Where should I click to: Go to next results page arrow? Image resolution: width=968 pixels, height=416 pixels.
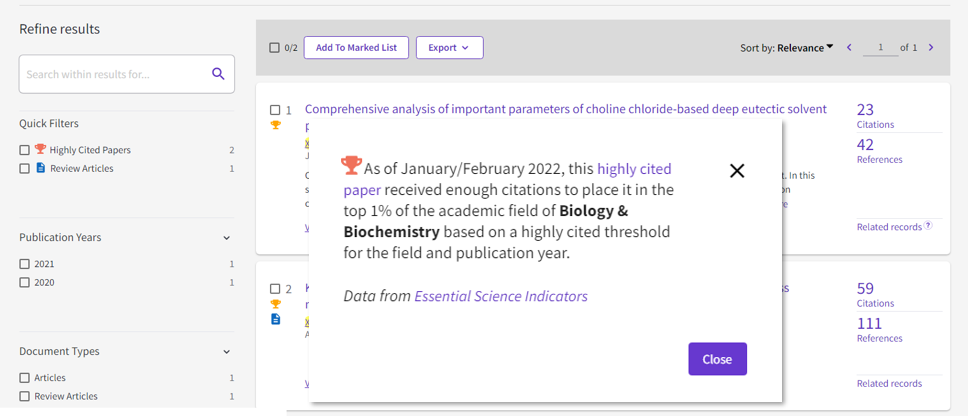[931, 47]
